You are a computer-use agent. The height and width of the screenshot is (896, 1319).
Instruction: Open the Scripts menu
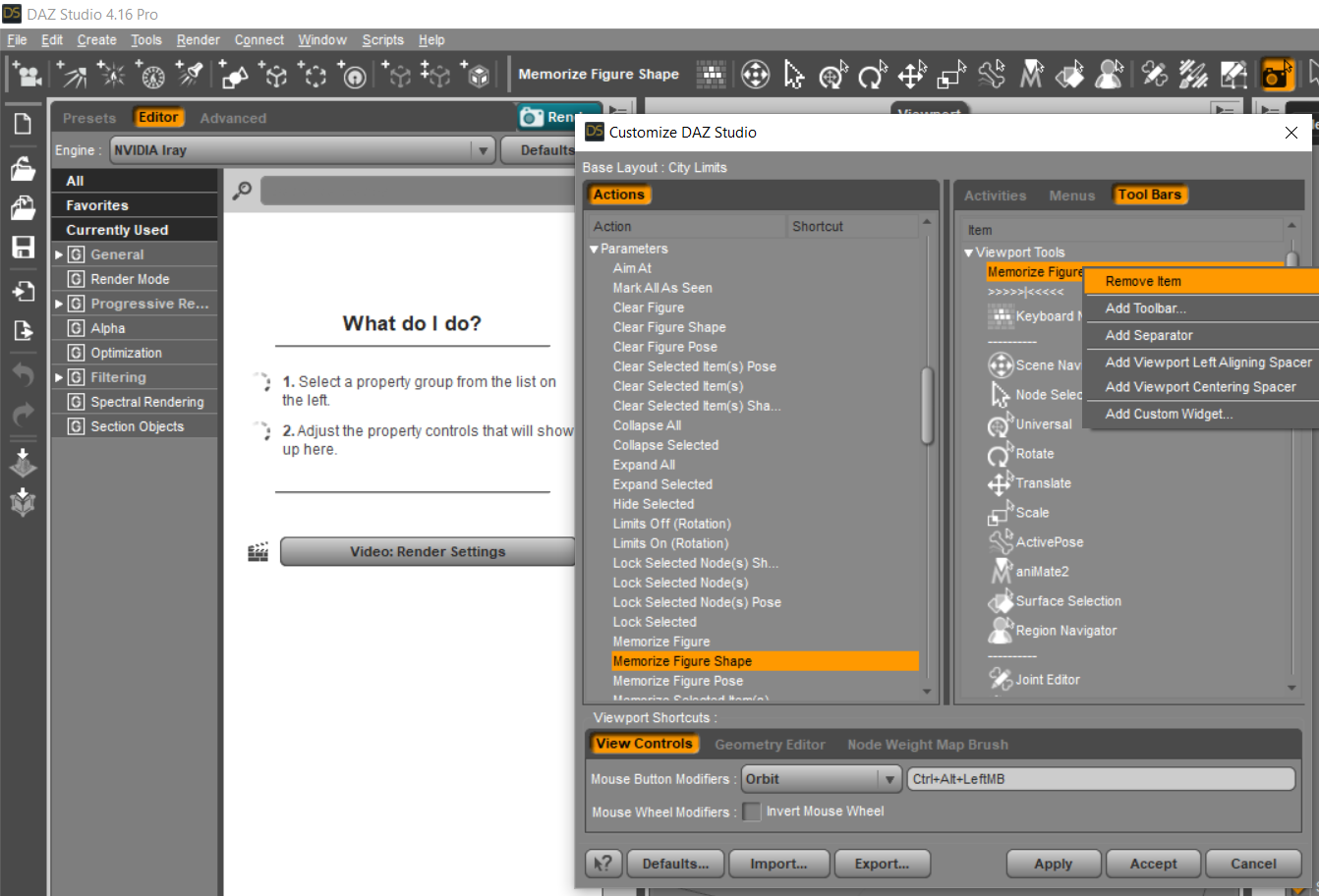click(x=382, y=40)
